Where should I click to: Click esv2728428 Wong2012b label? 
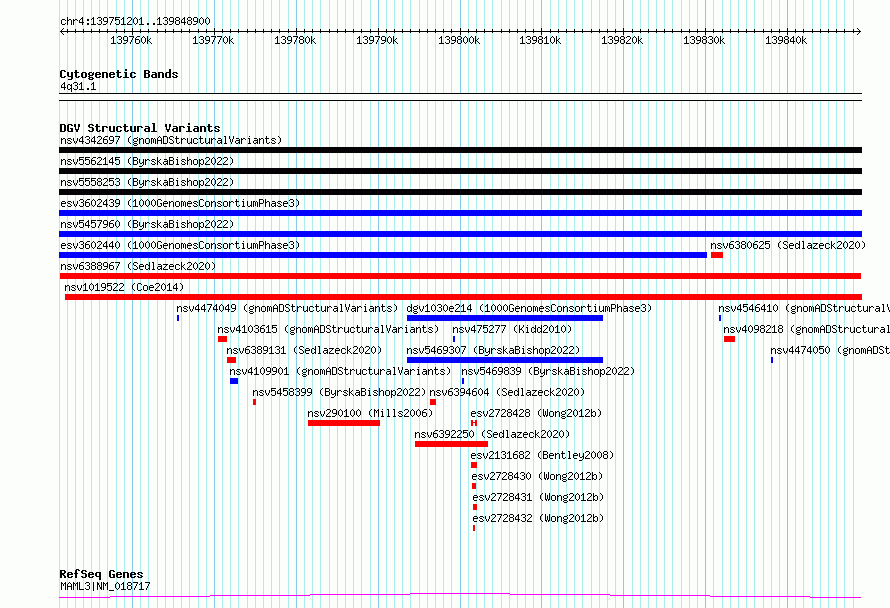(536, 413)
